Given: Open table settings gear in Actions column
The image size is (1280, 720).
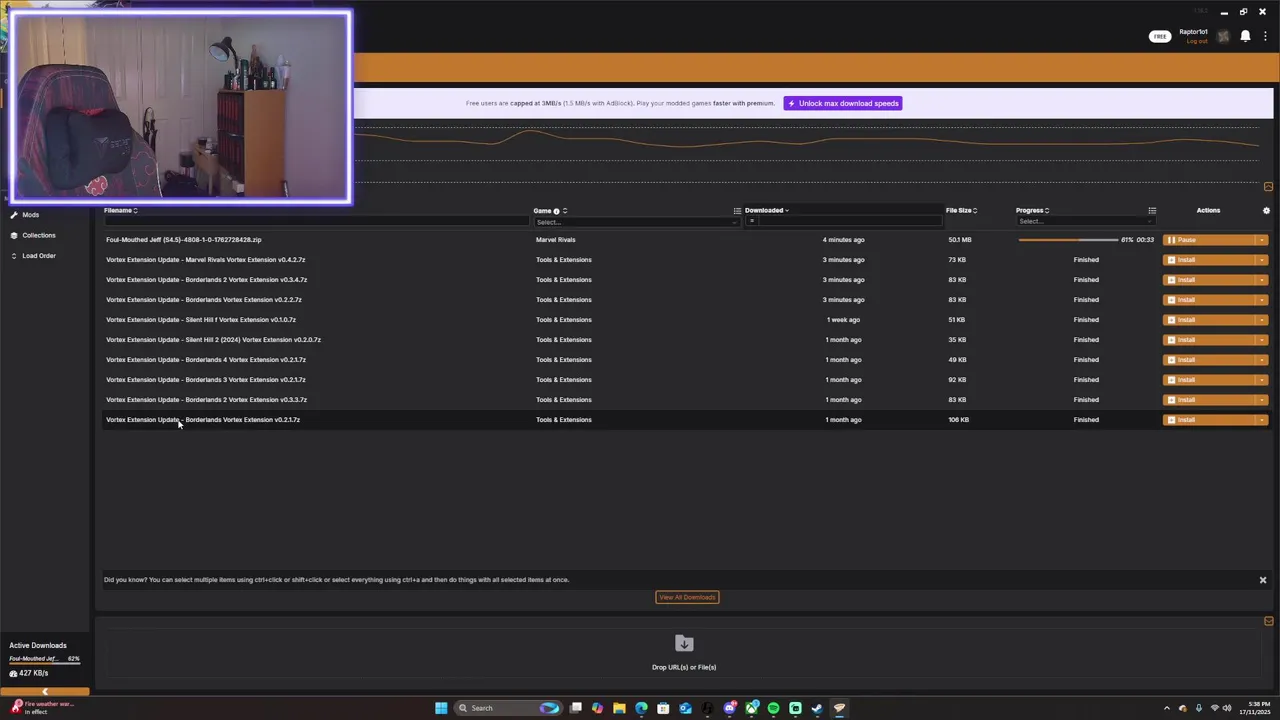Looking at the screenshot, I should click(1266, 210).
